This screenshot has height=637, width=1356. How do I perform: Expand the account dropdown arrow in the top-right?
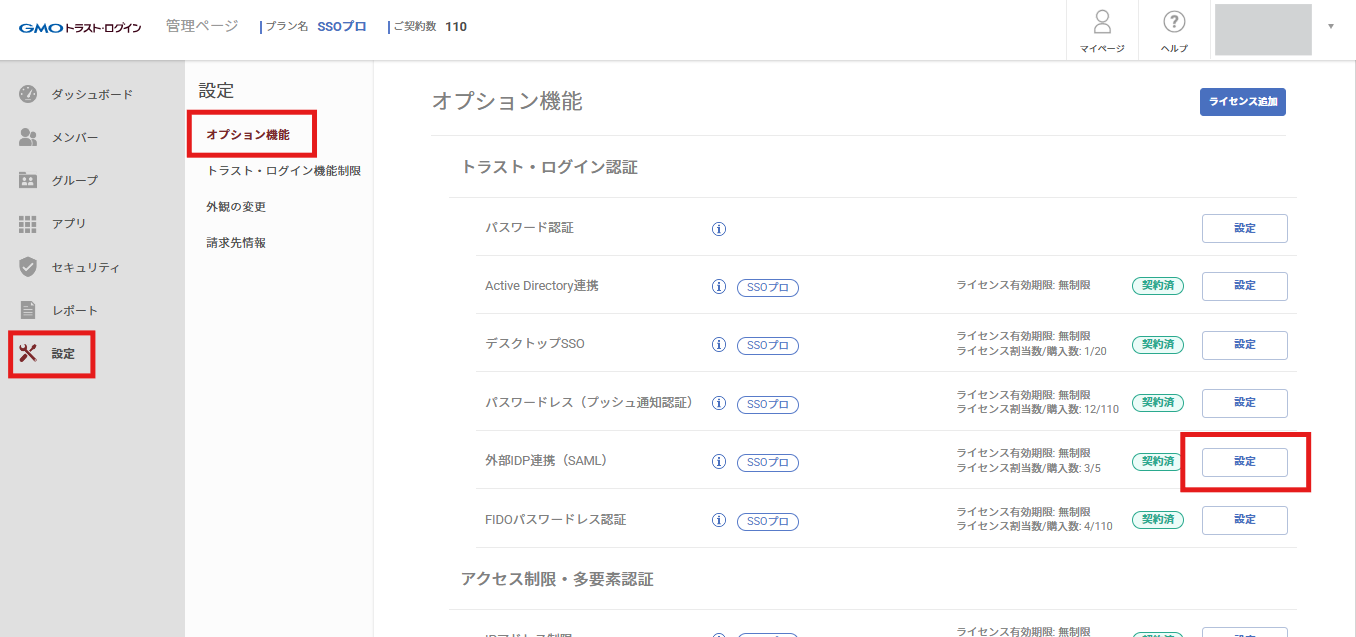coord(1331,26)
